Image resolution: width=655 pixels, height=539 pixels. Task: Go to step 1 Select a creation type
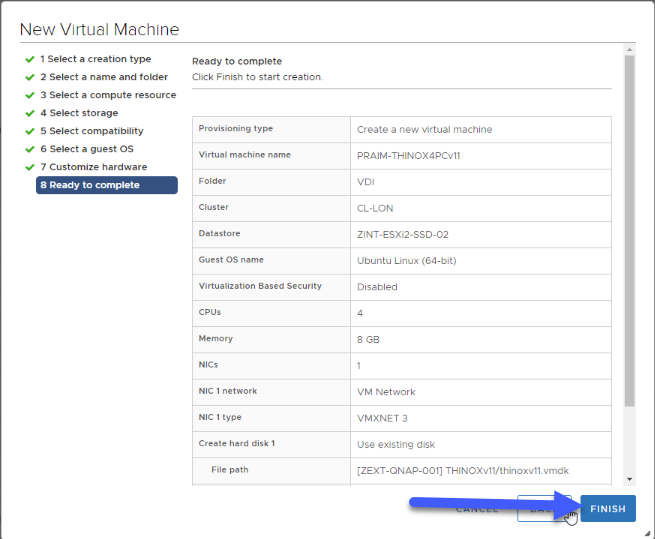pyautogui.click(x=96, y=59)
